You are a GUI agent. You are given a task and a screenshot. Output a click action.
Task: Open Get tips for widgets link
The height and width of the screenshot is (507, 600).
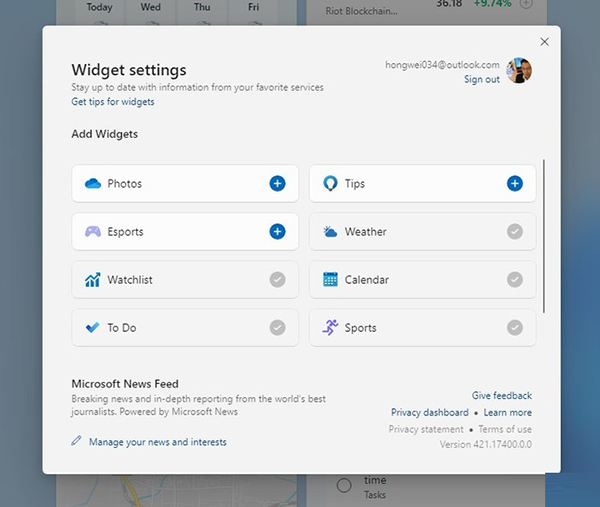tap(113, 102)
